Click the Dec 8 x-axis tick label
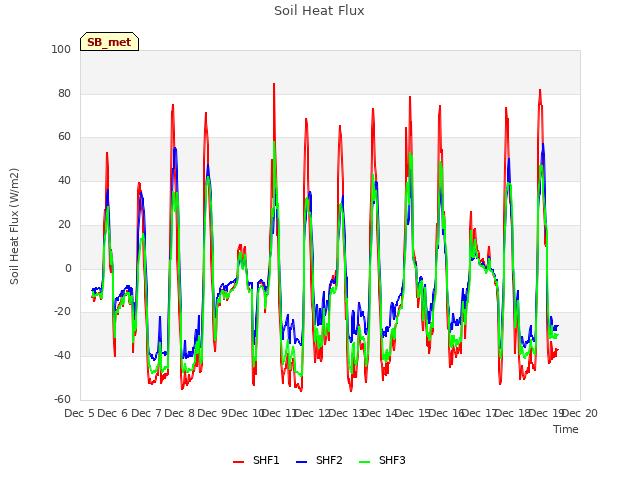Image resolution: width=640 pixels, height=480 pixels. (180, 413)
